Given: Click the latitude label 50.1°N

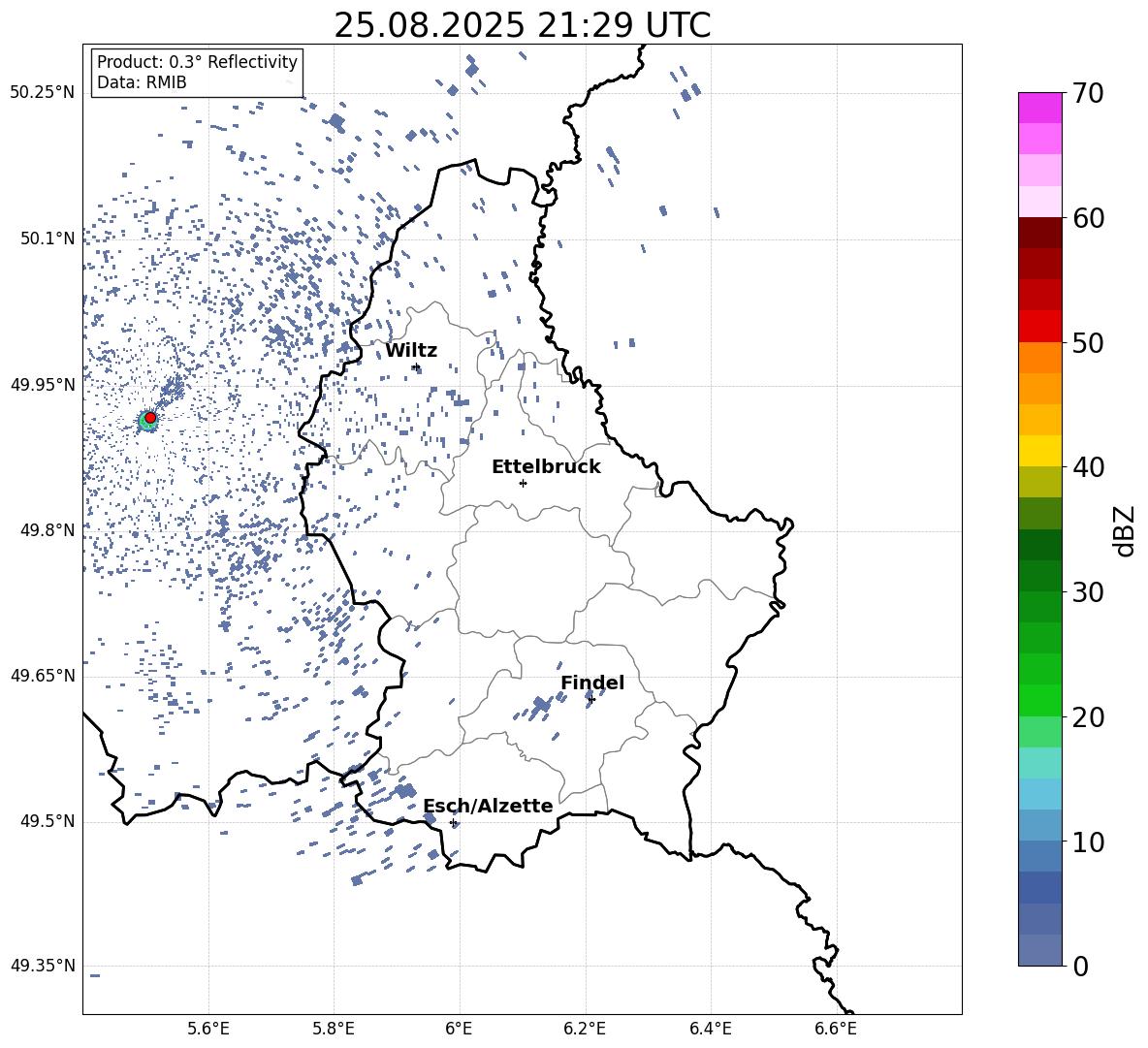Looking at the screenshot, I should coord(48,238).
